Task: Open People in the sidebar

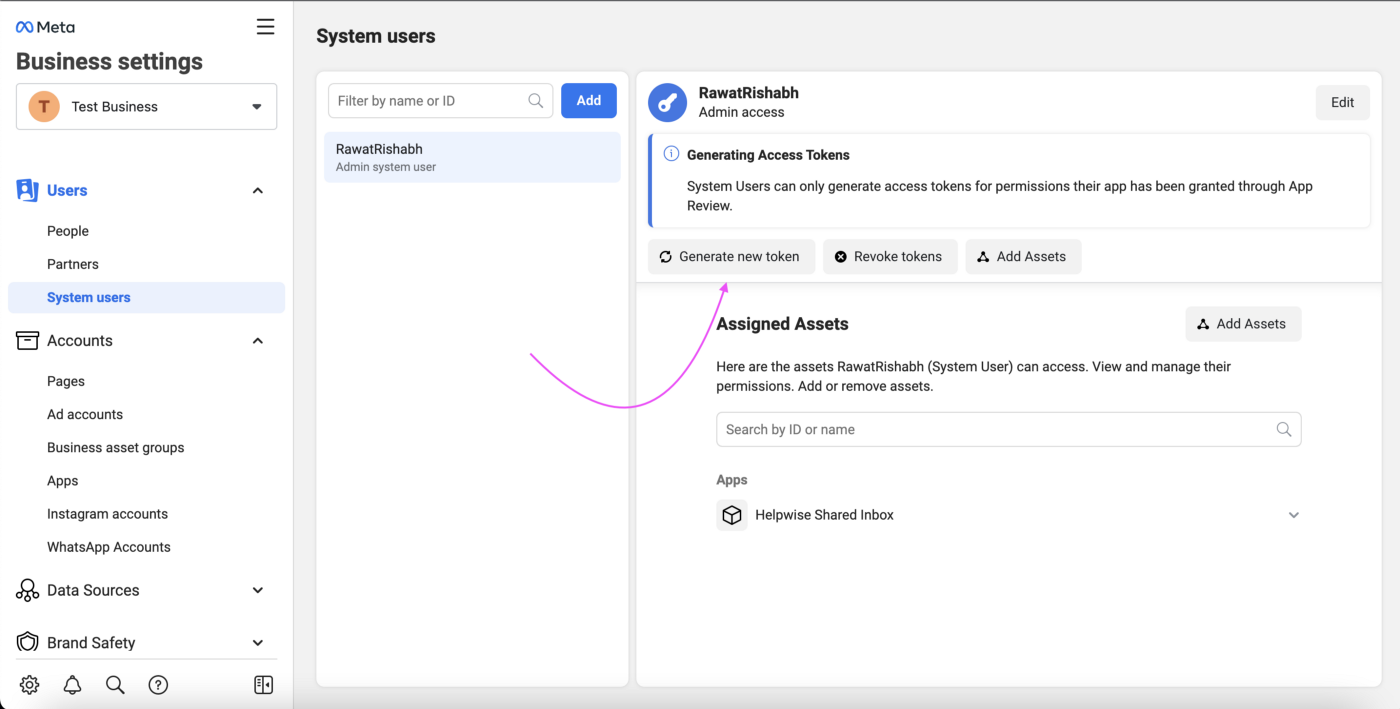Action: pyautogui.click(x=68, y=231)
